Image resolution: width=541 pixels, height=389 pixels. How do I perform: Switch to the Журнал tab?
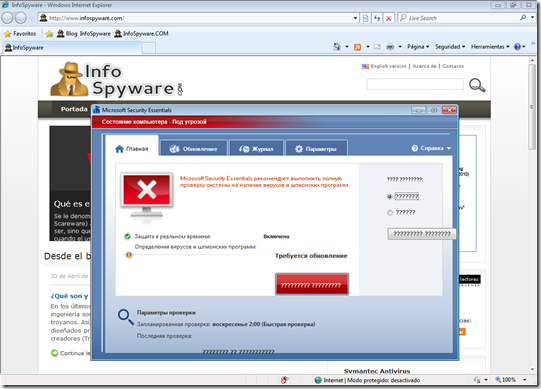coord(256,149)
